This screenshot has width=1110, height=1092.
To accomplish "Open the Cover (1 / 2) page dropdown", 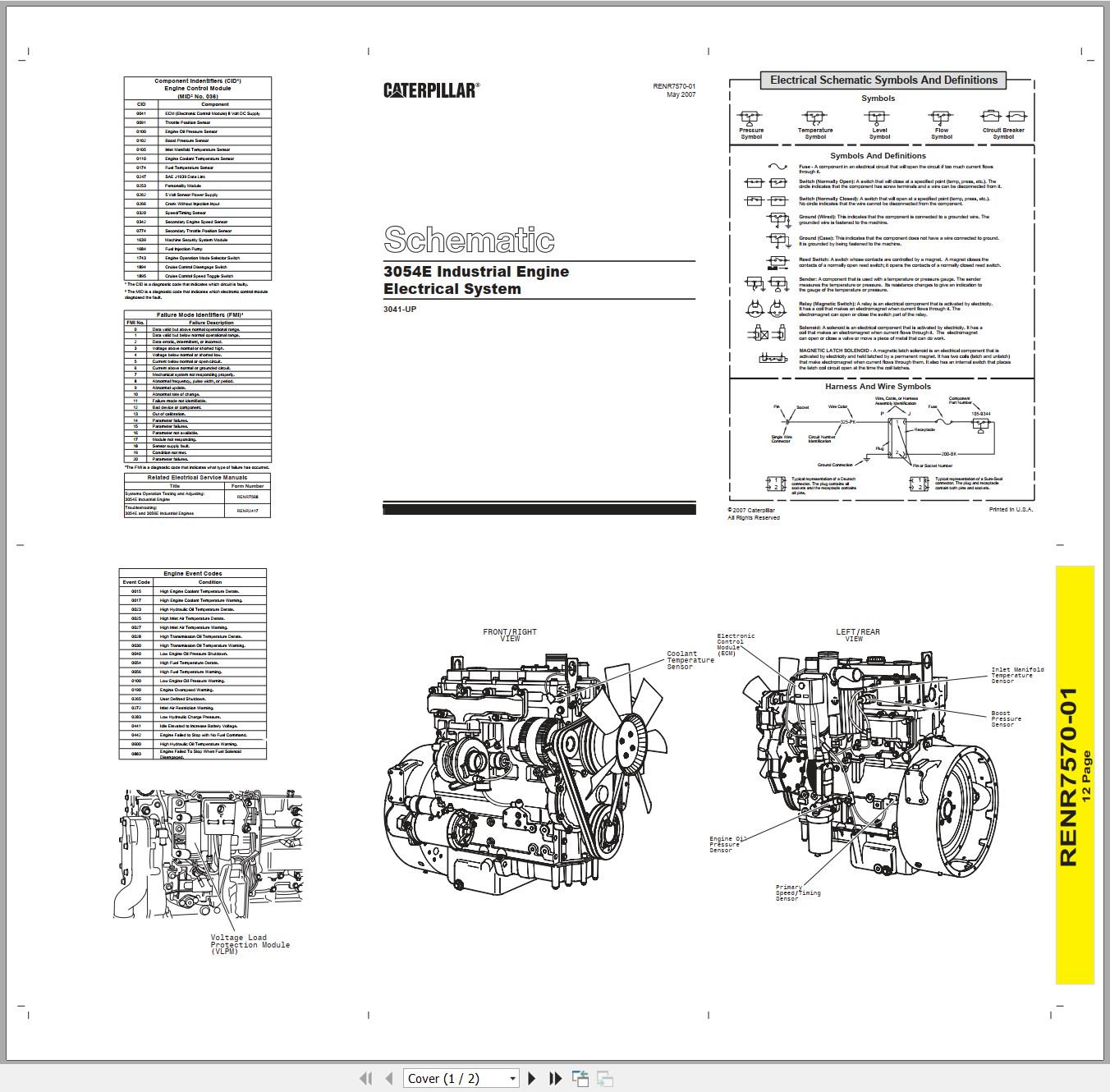I will tap(461, 1078).
